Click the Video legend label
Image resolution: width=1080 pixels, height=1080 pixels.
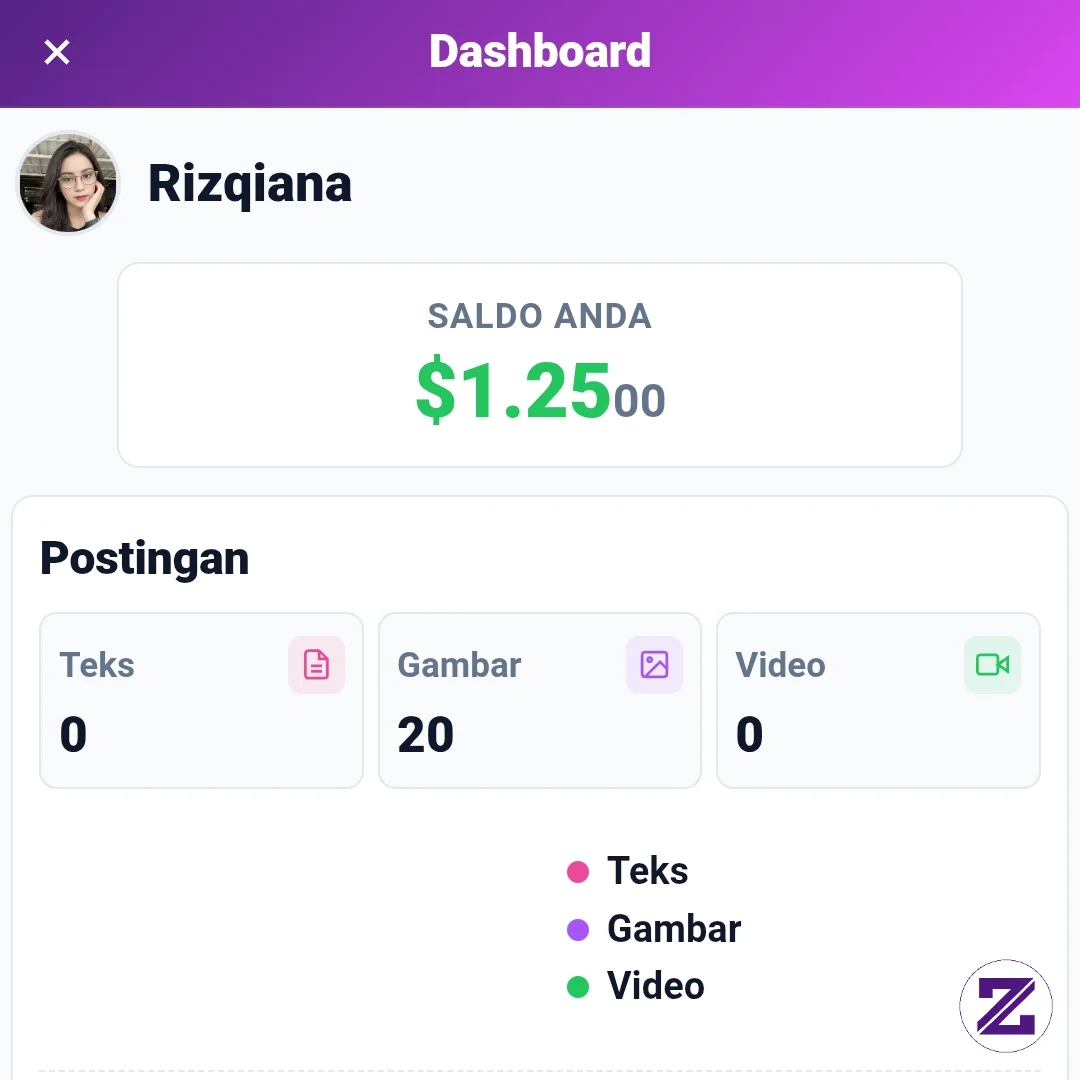tap(656, 986)
